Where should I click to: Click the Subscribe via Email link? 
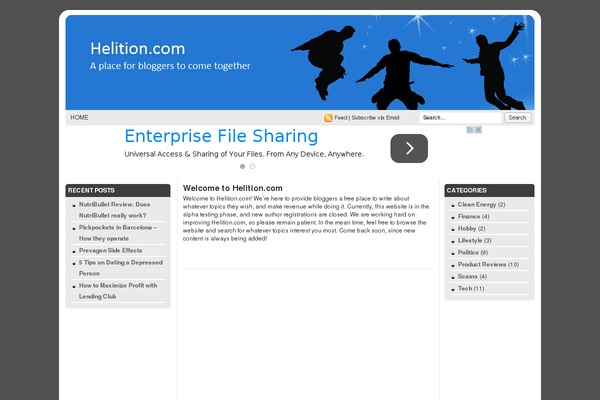375,118
